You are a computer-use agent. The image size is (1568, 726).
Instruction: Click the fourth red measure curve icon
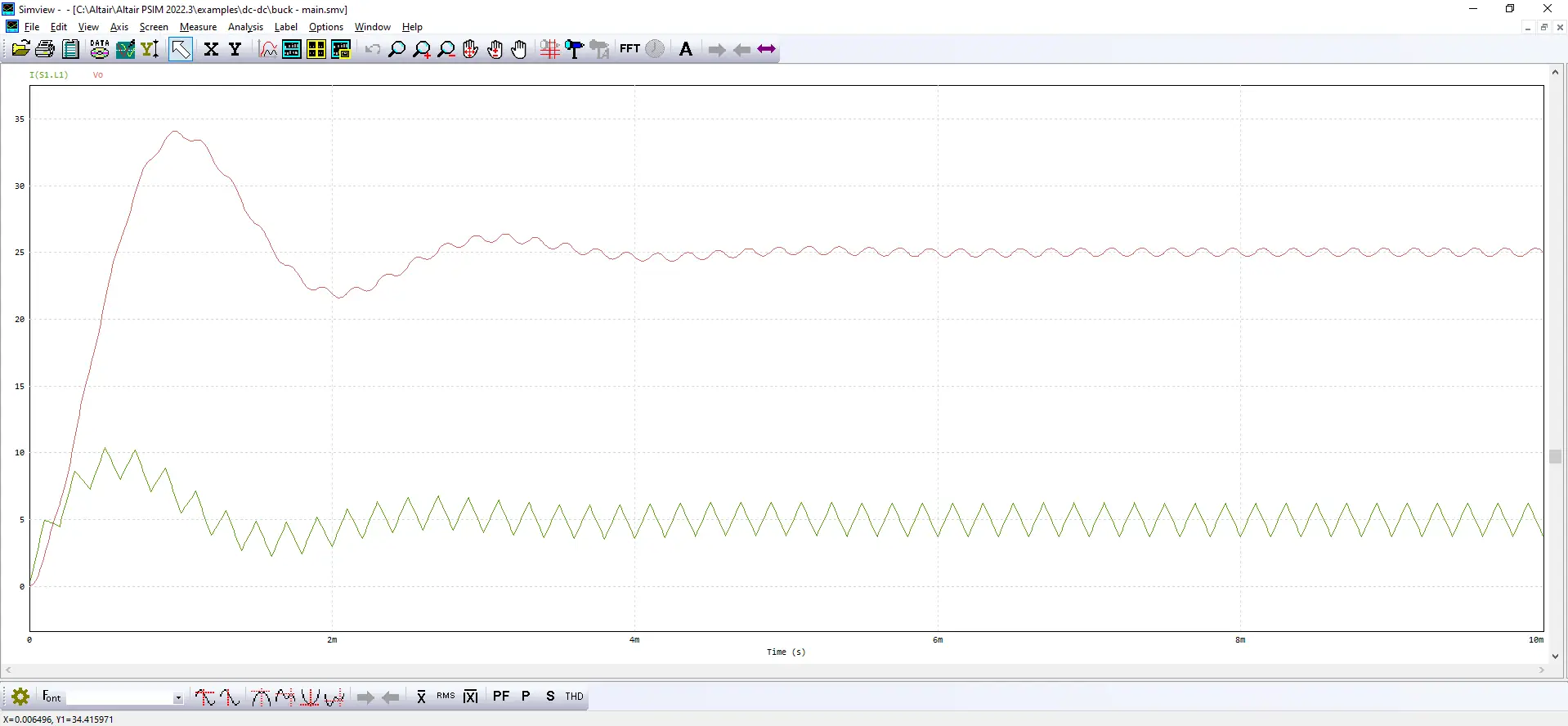click(285, 697)
